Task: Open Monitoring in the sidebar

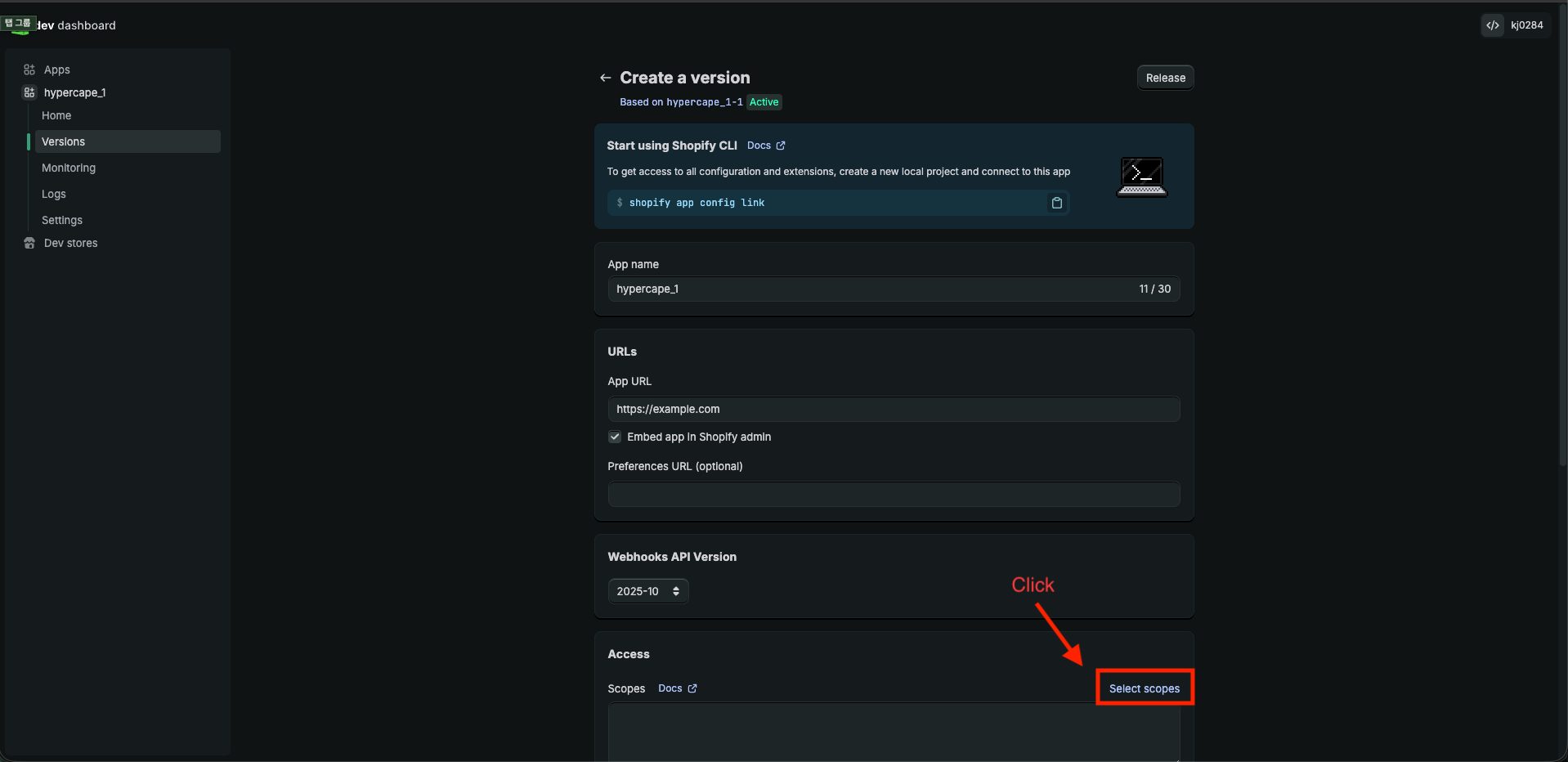Action: click(x=68, y=168)
